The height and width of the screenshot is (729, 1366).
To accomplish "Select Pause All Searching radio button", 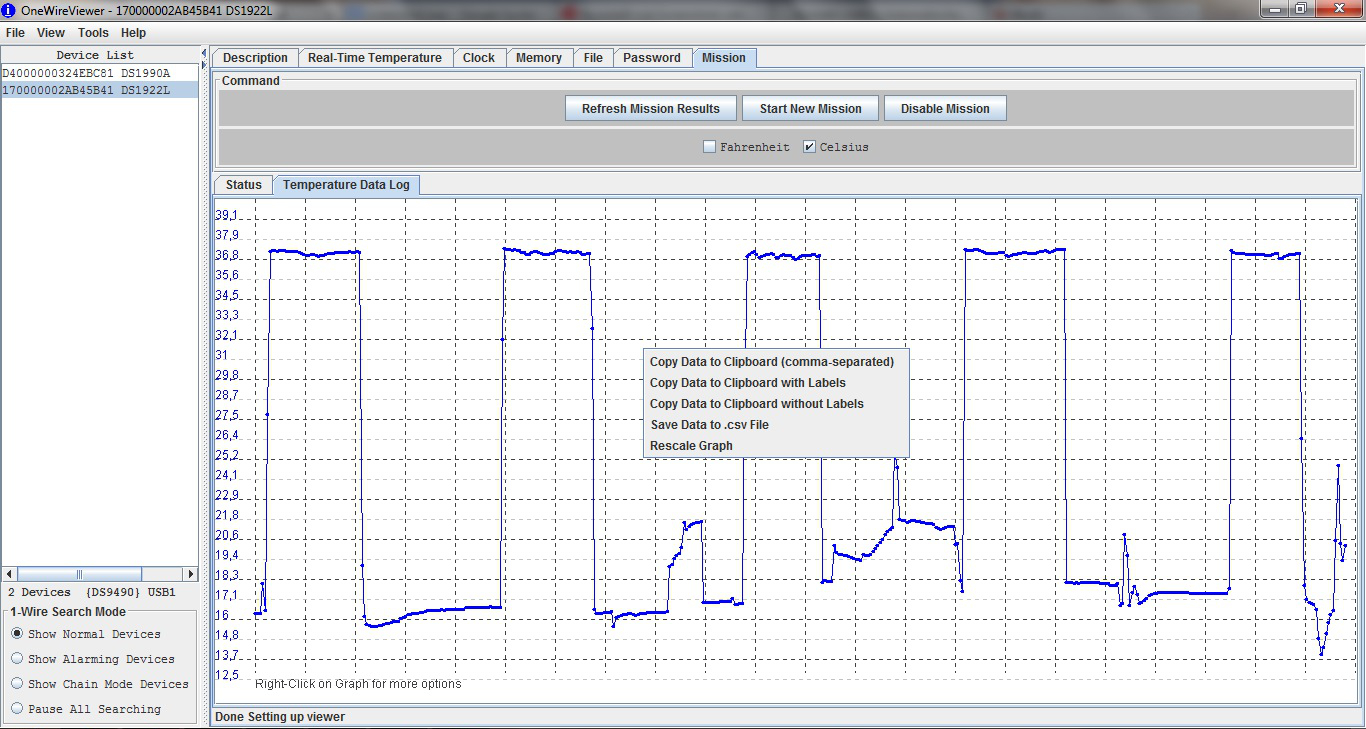I will [x=17, y=709].
